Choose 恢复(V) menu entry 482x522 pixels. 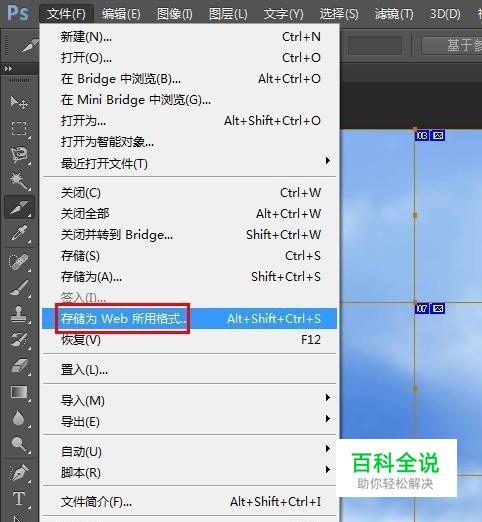[189, 339]
